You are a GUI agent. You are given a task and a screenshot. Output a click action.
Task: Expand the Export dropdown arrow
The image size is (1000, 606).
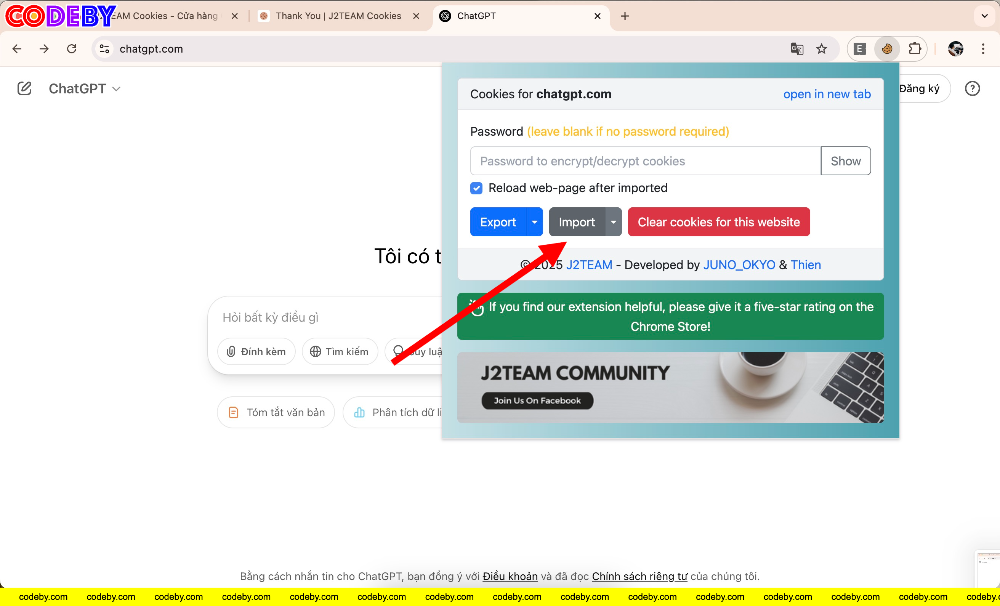click(534, 222)
